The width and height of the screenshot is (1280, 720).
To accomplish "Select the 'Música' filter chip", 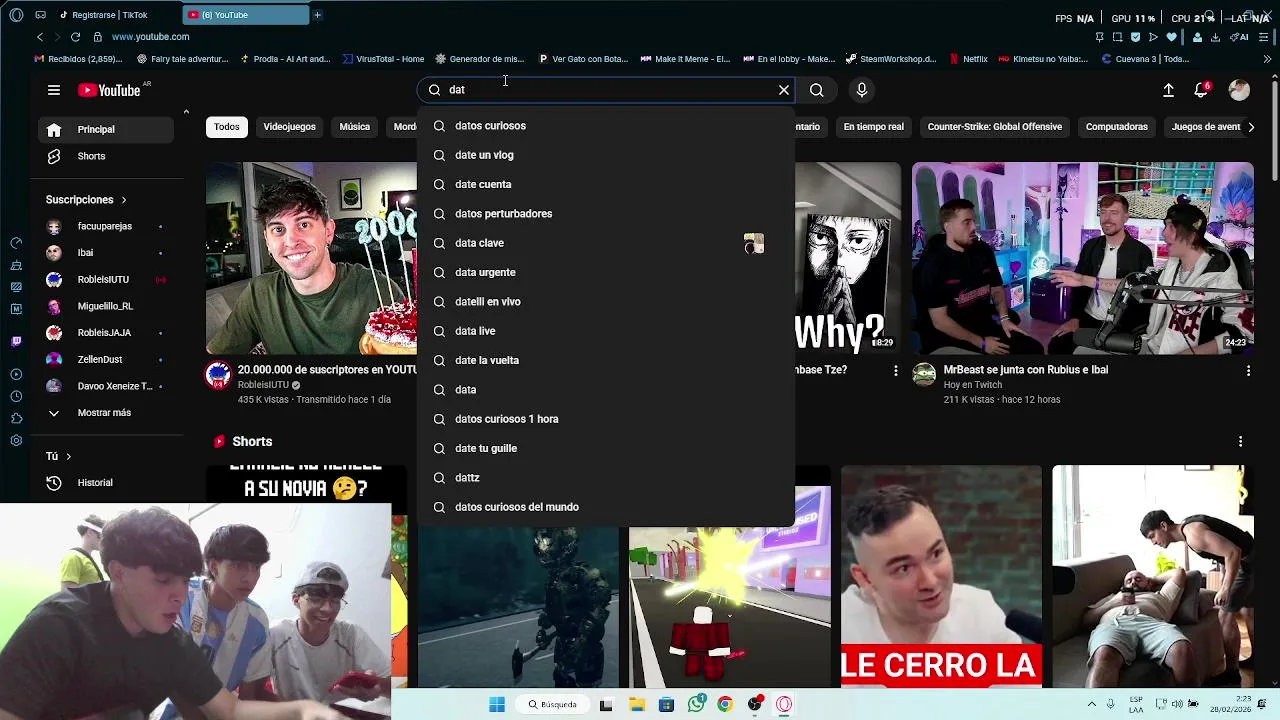I will [x=354, y=127].
